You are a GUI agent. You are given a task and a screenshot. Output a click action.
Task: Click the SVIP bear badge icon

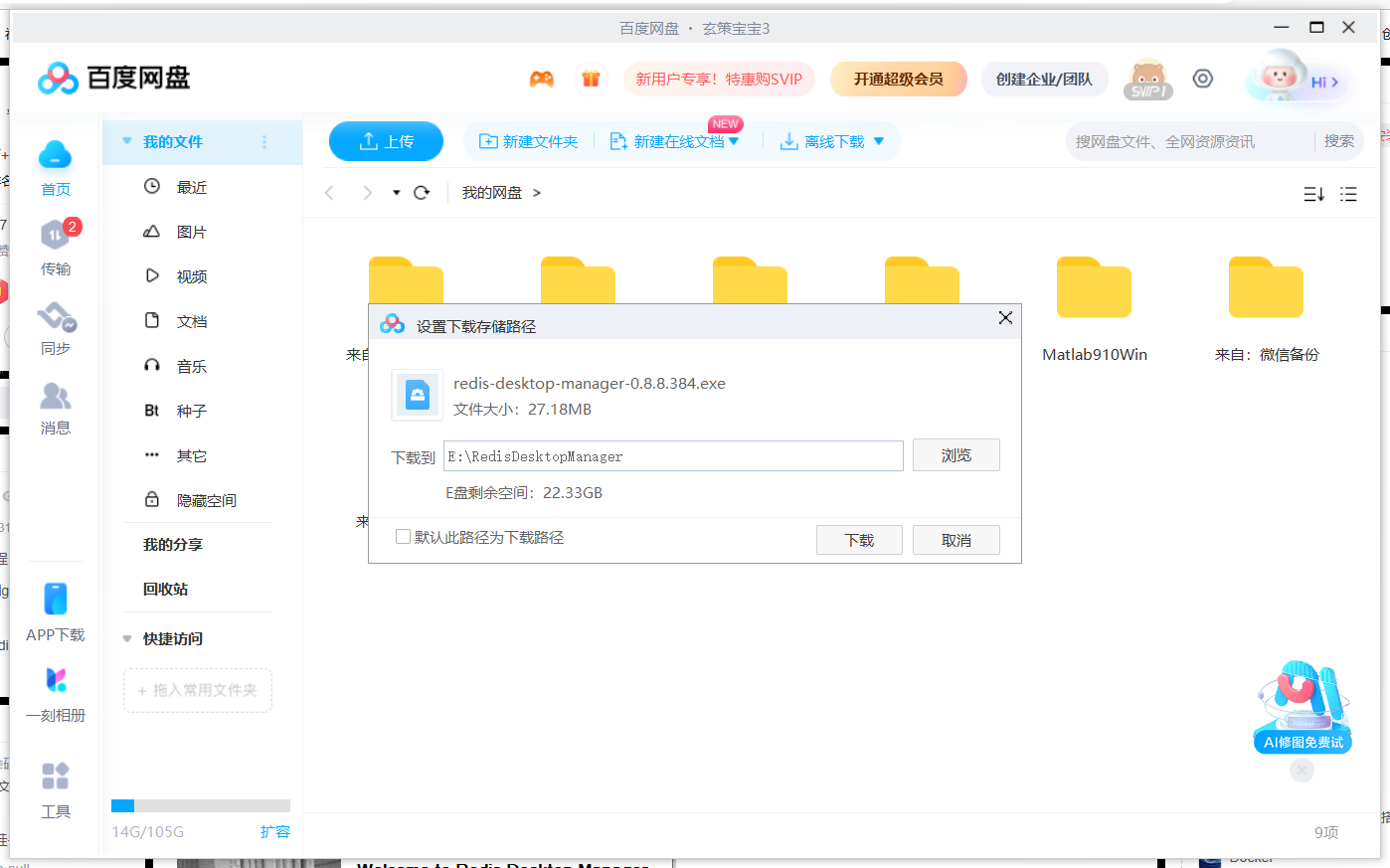click(x=1148, y=80)
